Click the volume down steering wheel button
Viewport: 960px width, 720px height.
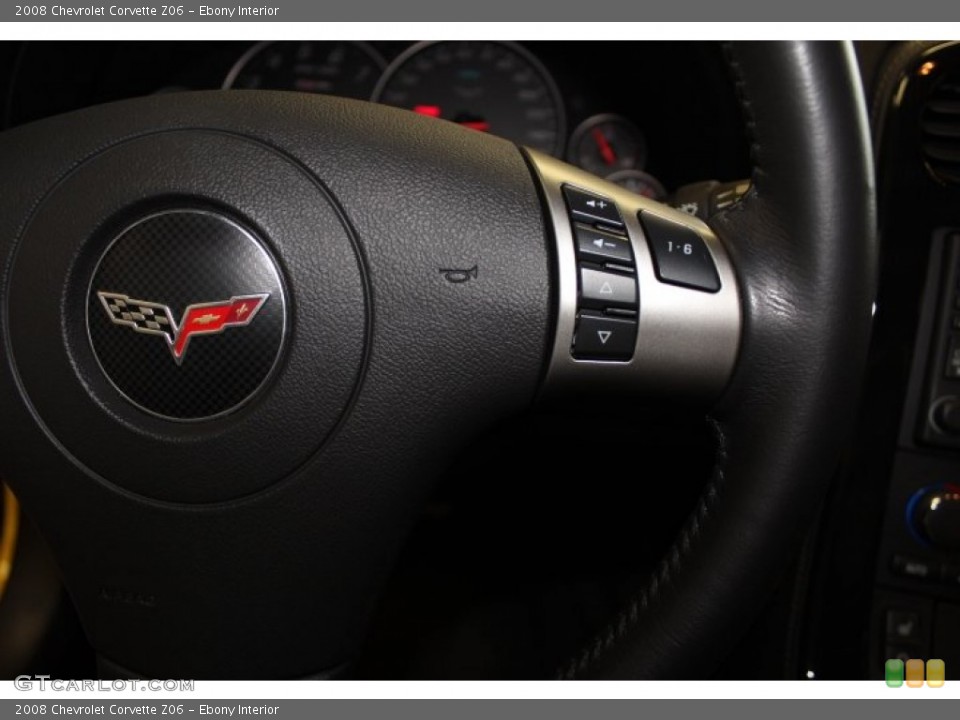[x=603, y=245]
